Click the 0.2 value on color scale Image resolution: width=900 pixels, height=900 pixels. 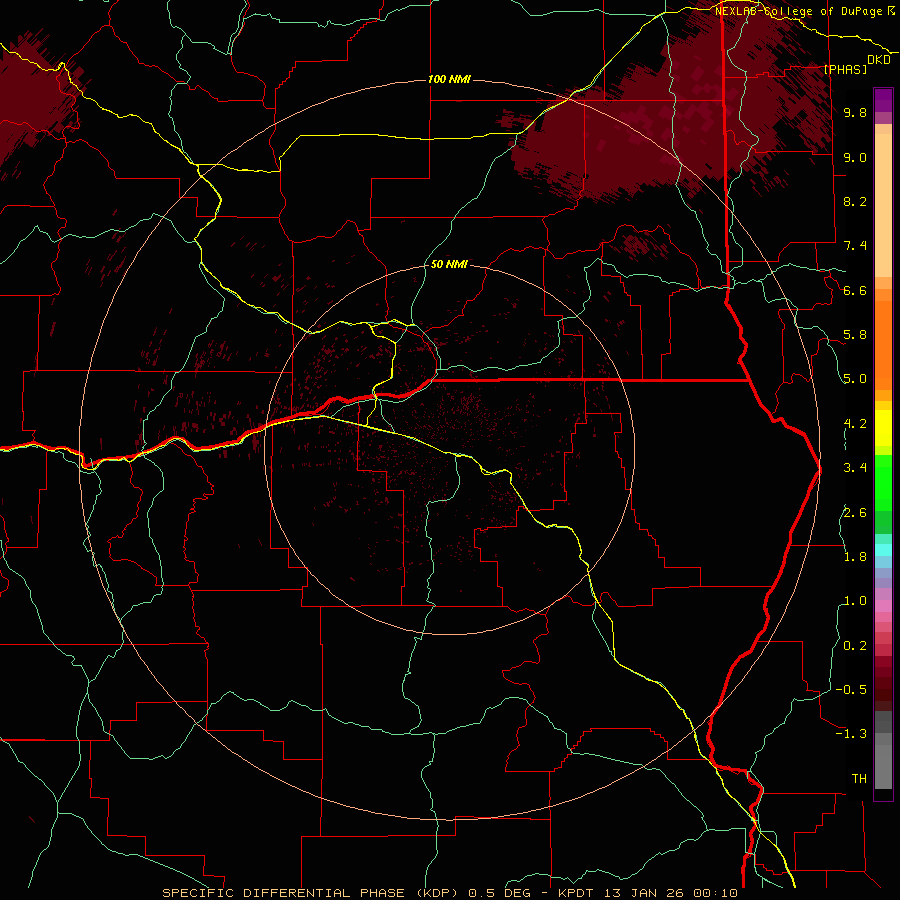855,646
